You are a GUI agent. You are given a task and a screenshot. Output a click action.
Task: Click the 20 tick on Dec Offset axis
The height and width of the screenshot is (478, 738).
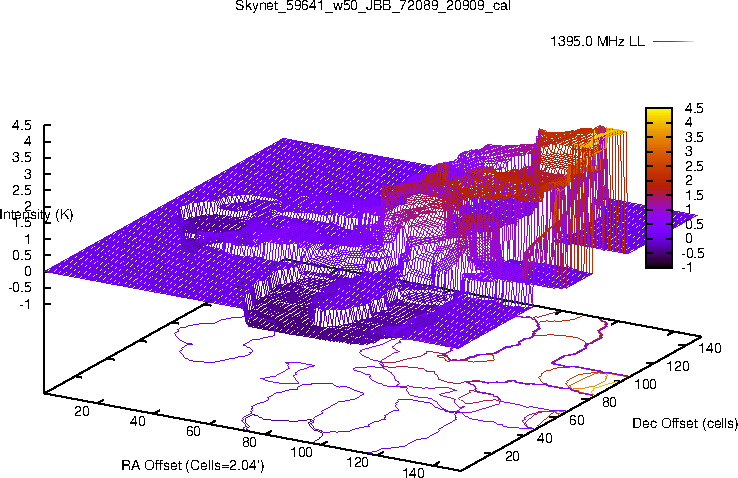pos(512,456)
